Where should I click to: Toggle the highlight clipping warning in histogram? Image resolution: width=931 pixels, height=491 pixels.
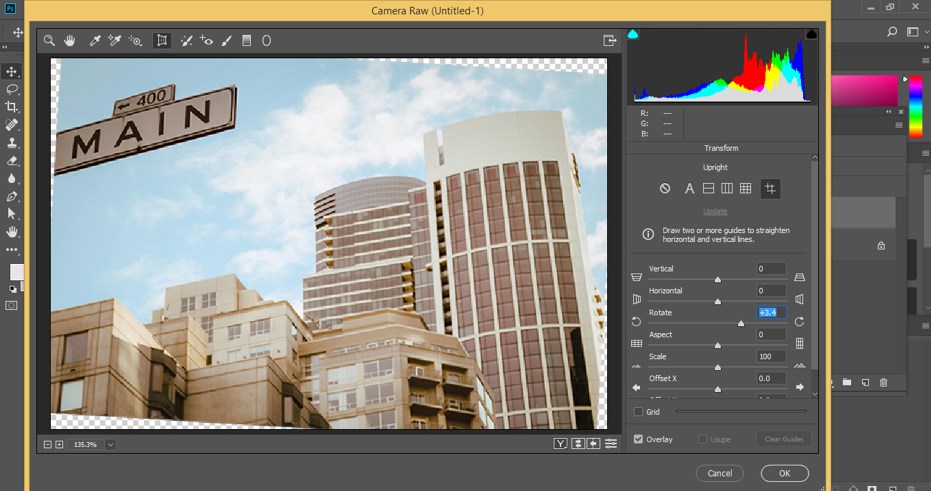pos(811,35)
